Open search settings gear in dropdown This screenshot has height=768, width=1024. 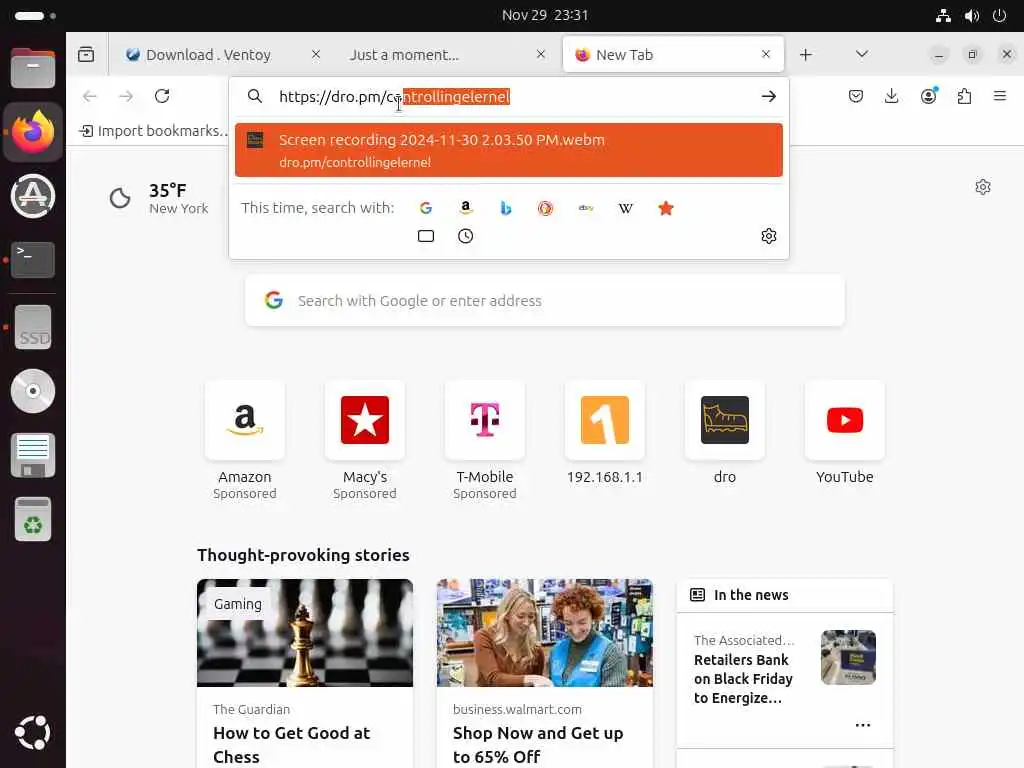pos(769,236)
